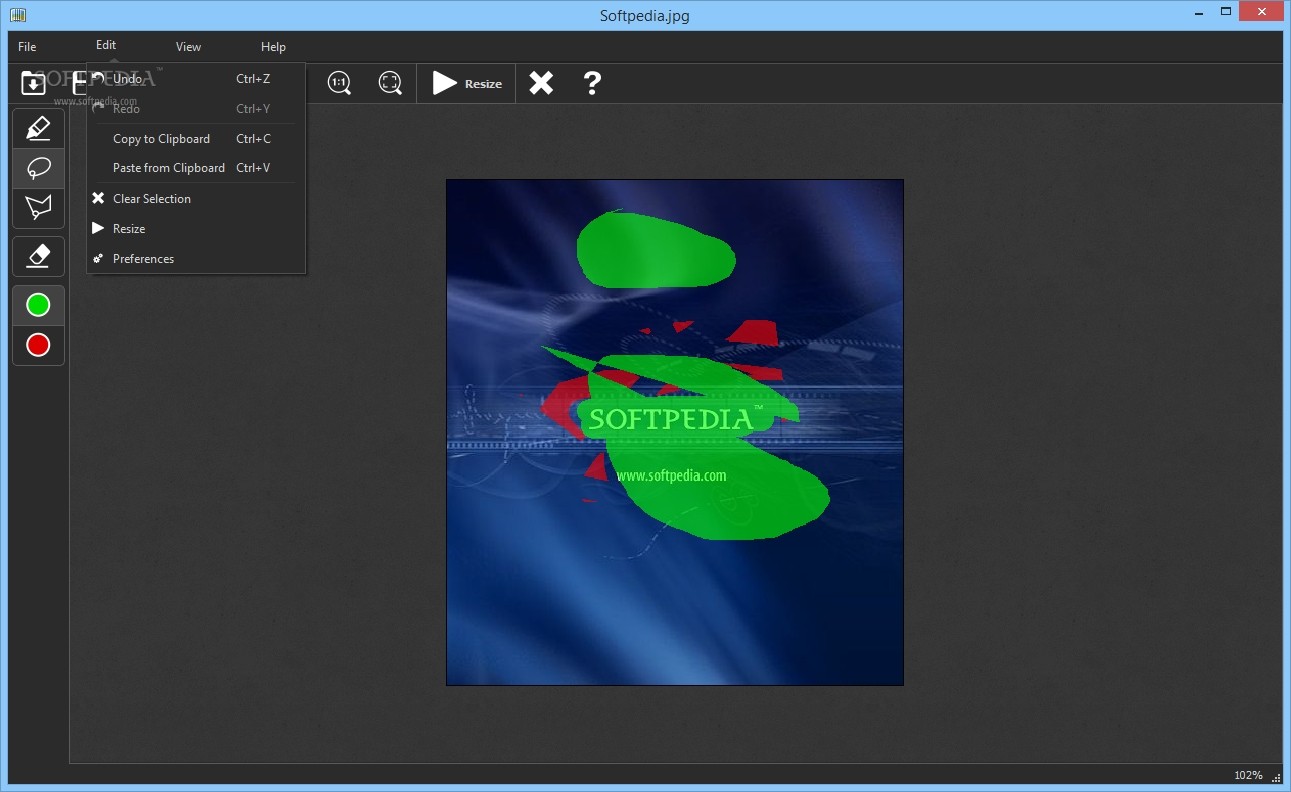Viewport: 1291px width, 792px height.
Task: Click the 102% zoom level in status bar
Action: 1248,775
